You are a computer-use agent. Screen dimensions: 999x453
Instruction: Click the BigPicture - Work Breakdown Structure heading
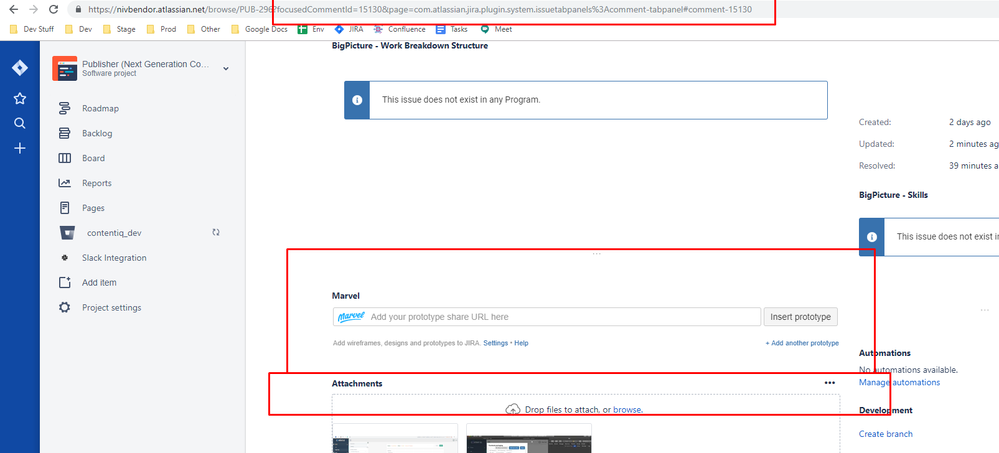[410, 46]
